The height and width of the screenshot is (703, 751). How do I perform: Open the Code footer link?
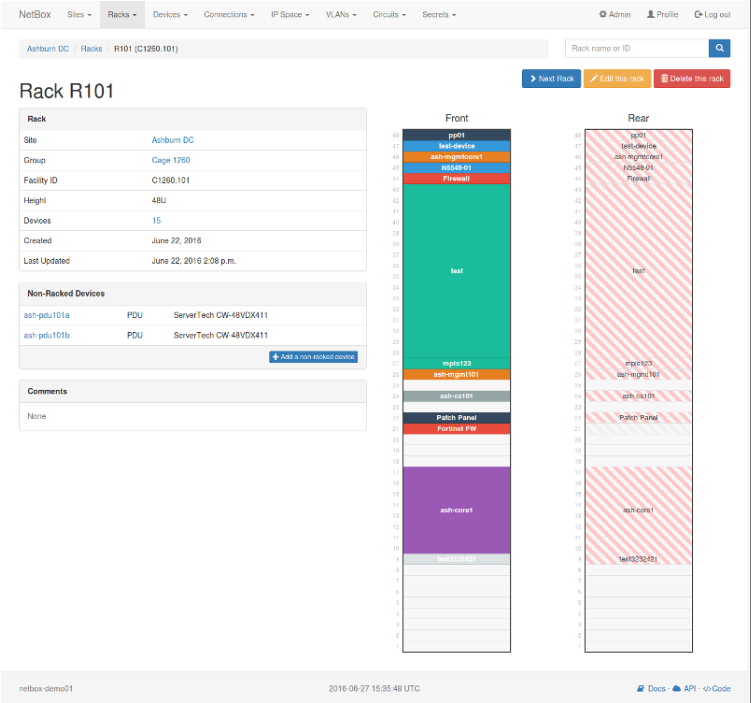[x=717, y=689]
